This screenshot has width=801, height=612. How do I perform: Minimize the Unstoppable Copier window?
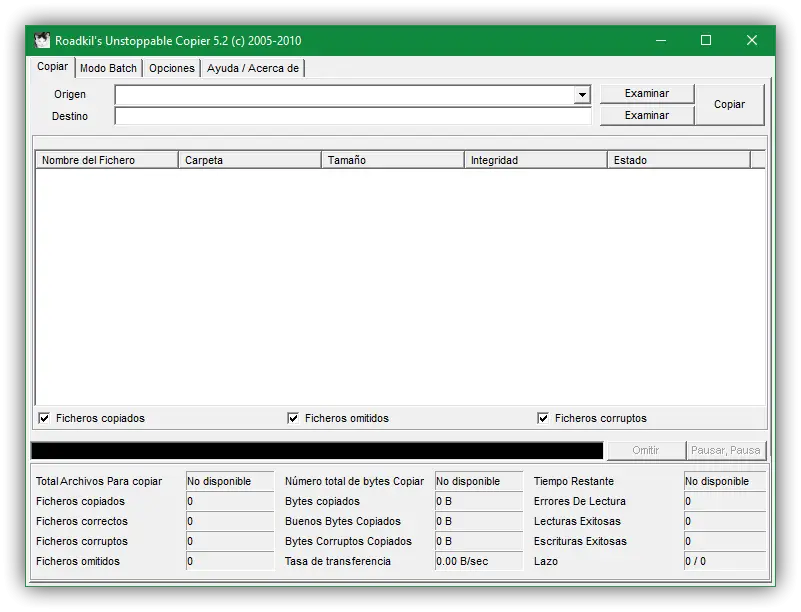[661, 40]
